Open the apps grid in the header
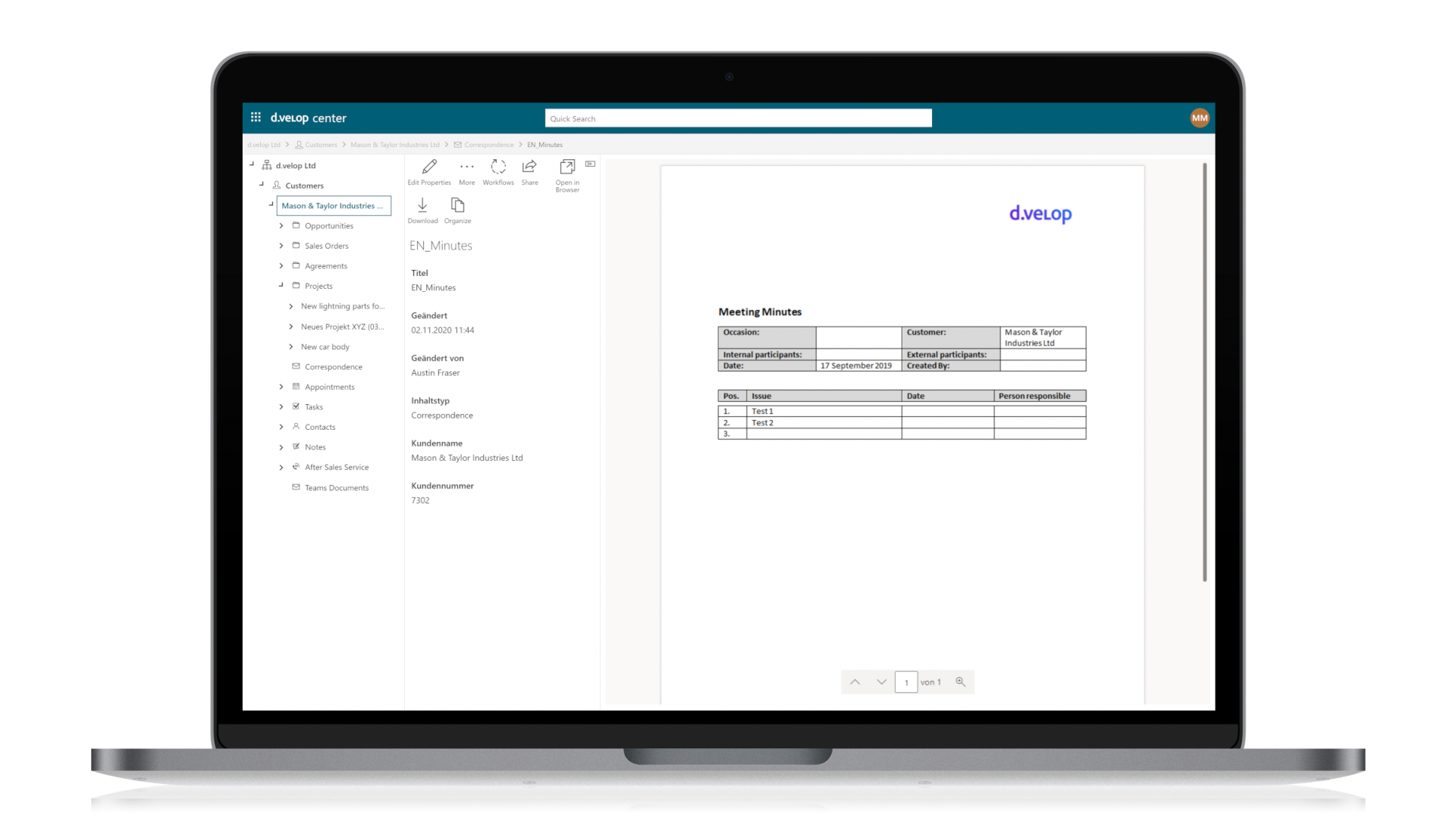The height and width of the screenshot is (837, 1456). [x=256, y=118]
